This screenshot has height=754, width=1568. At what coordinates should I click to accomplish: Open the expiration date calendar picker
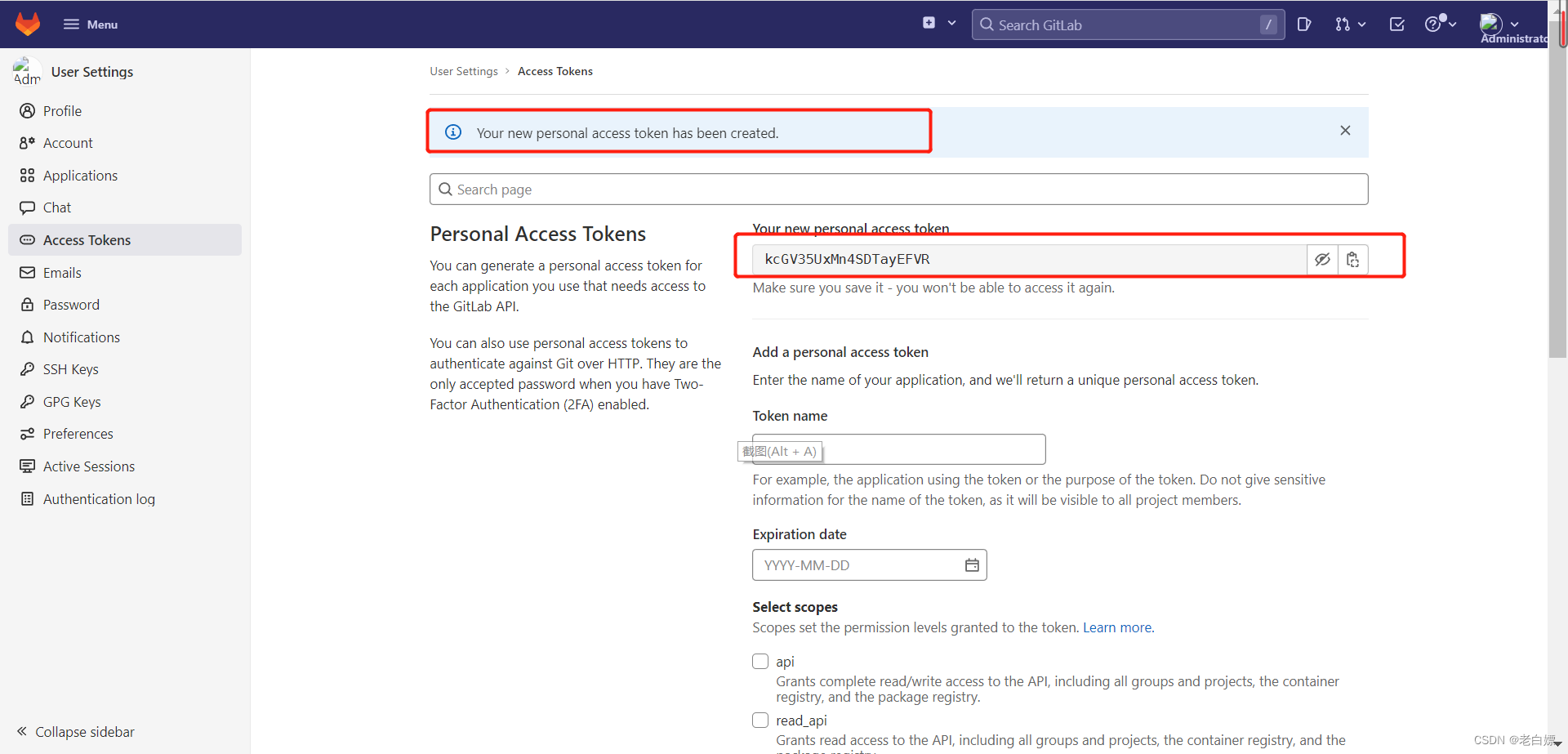tap(972, 565)
